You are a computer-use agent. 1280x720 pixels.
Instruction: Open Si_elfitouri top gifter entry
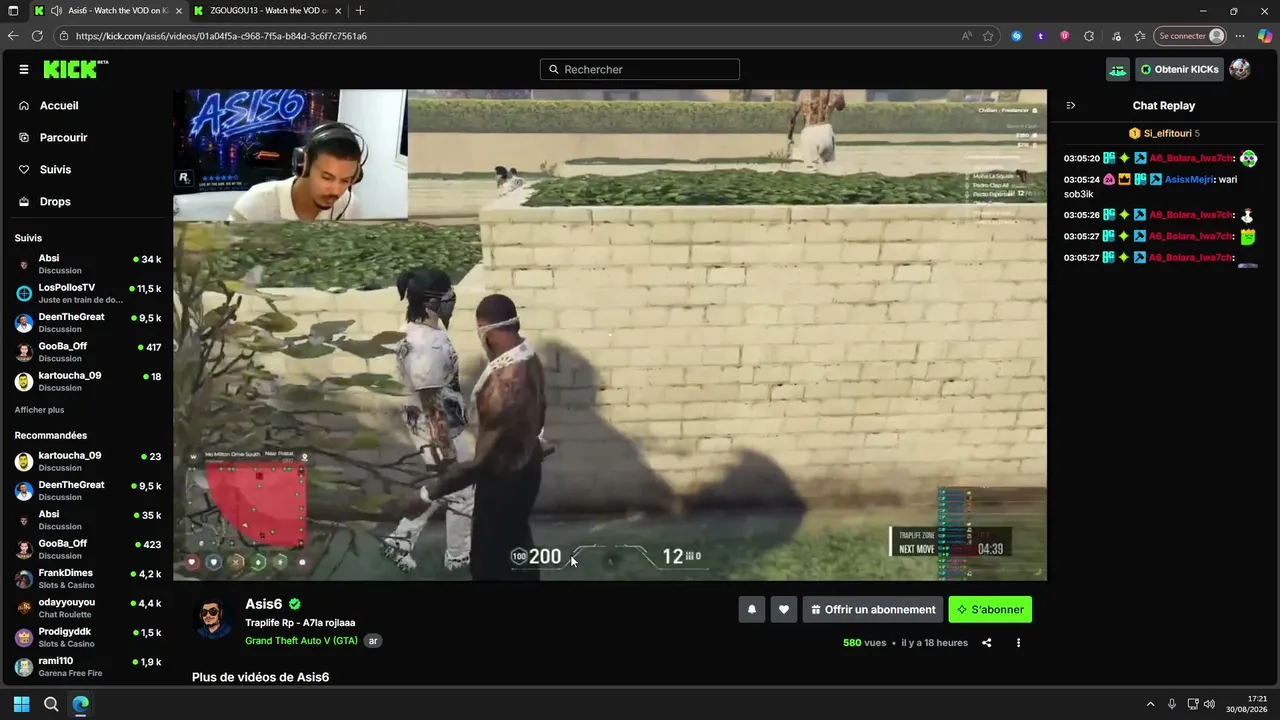[x=1164, y=133]
